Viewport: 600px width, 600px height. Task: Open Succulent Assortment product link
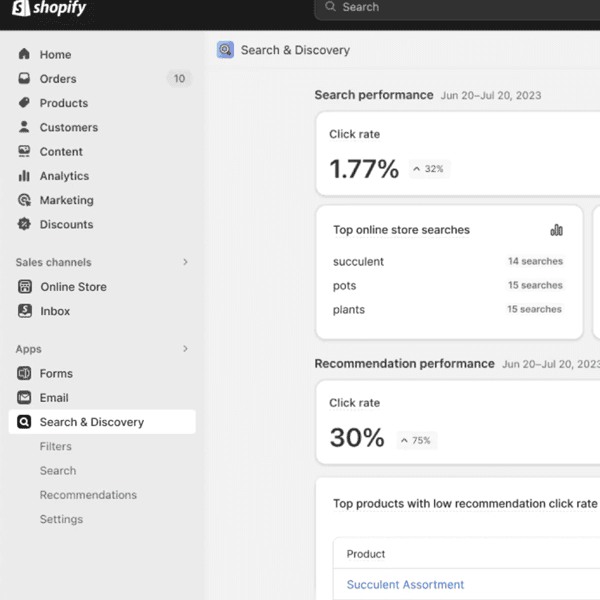405,584
